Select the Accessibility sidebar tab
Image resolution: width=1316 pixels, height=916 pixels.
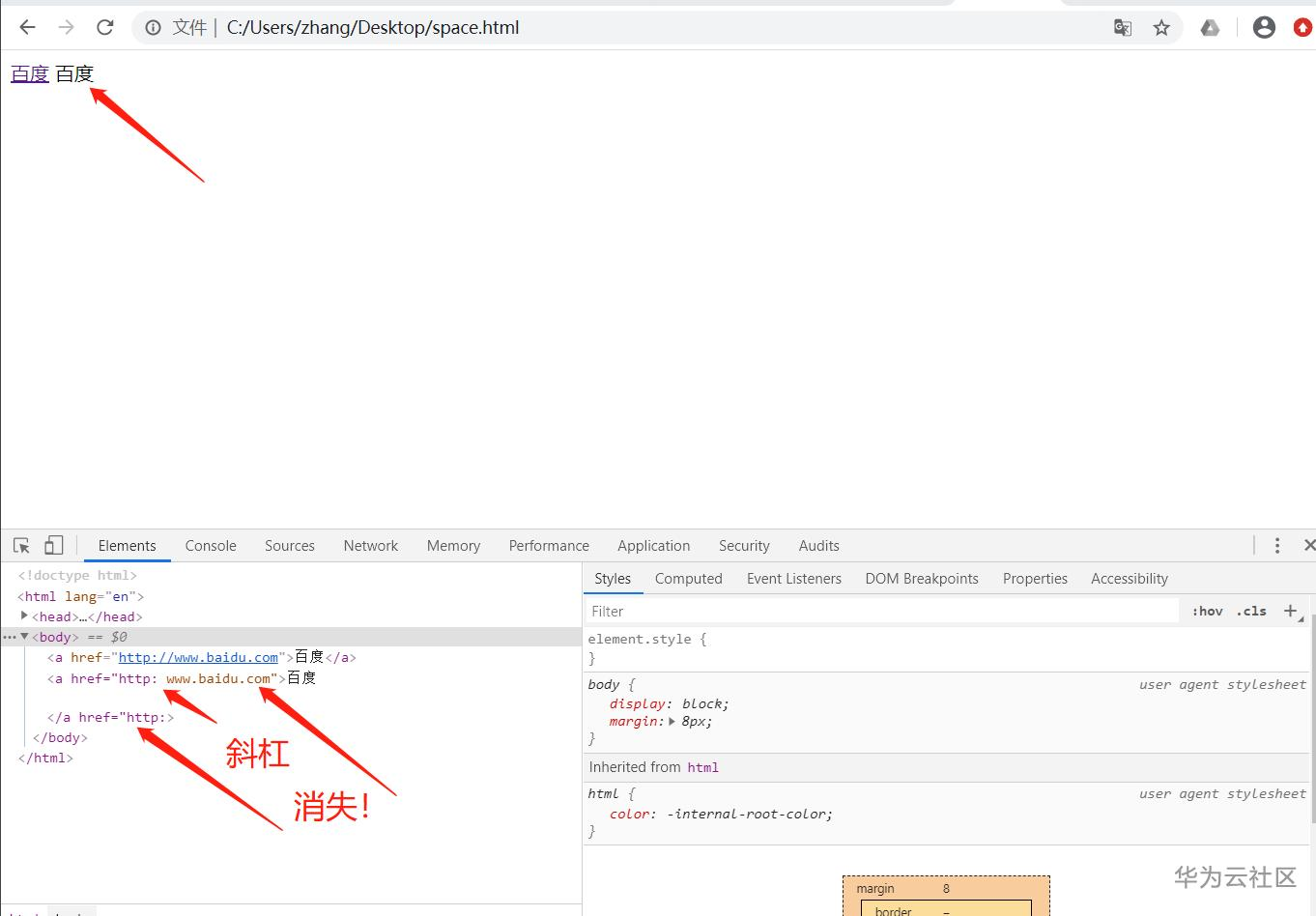click(1130, 579)
